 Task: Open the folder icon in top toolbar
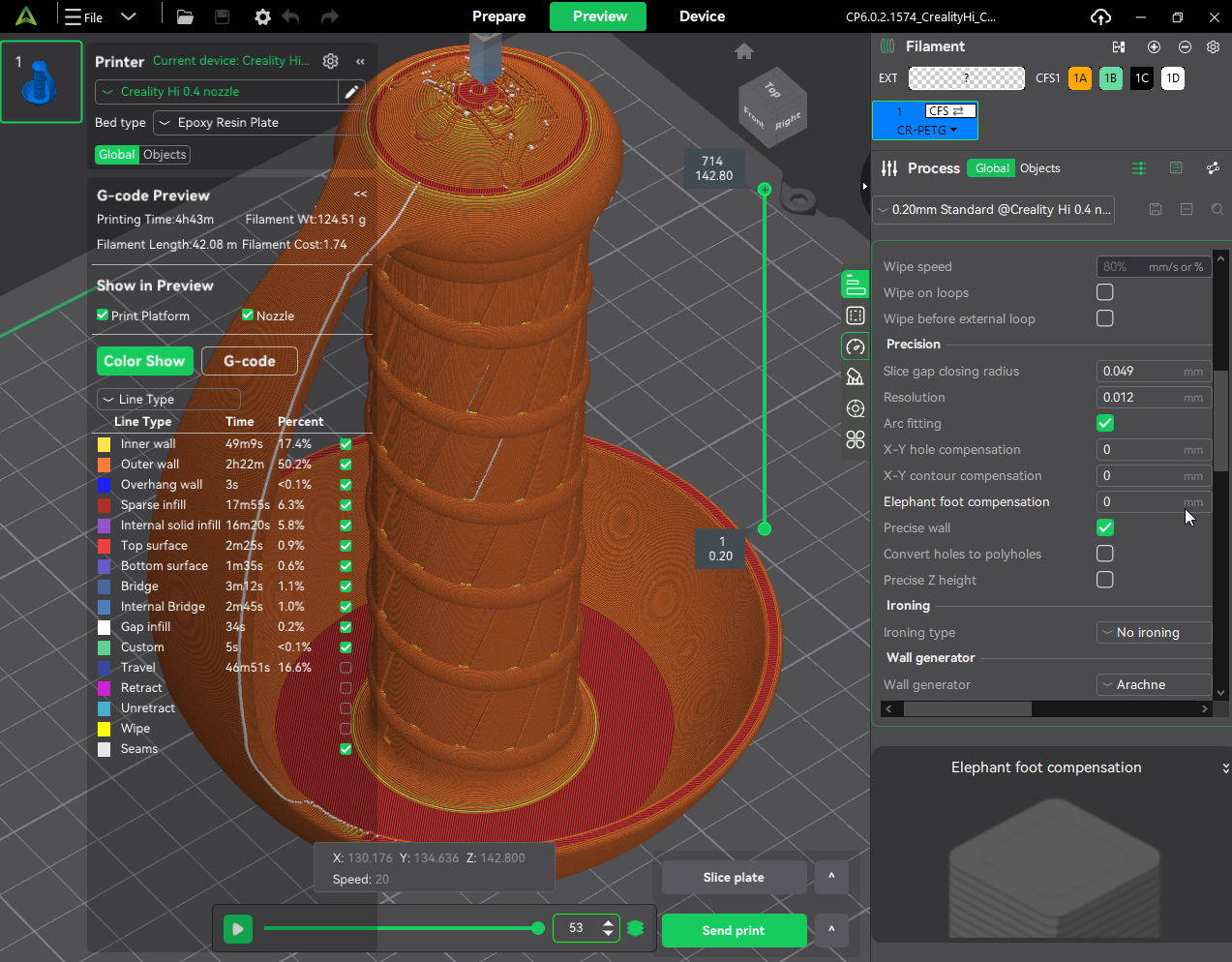coord(185,16)
